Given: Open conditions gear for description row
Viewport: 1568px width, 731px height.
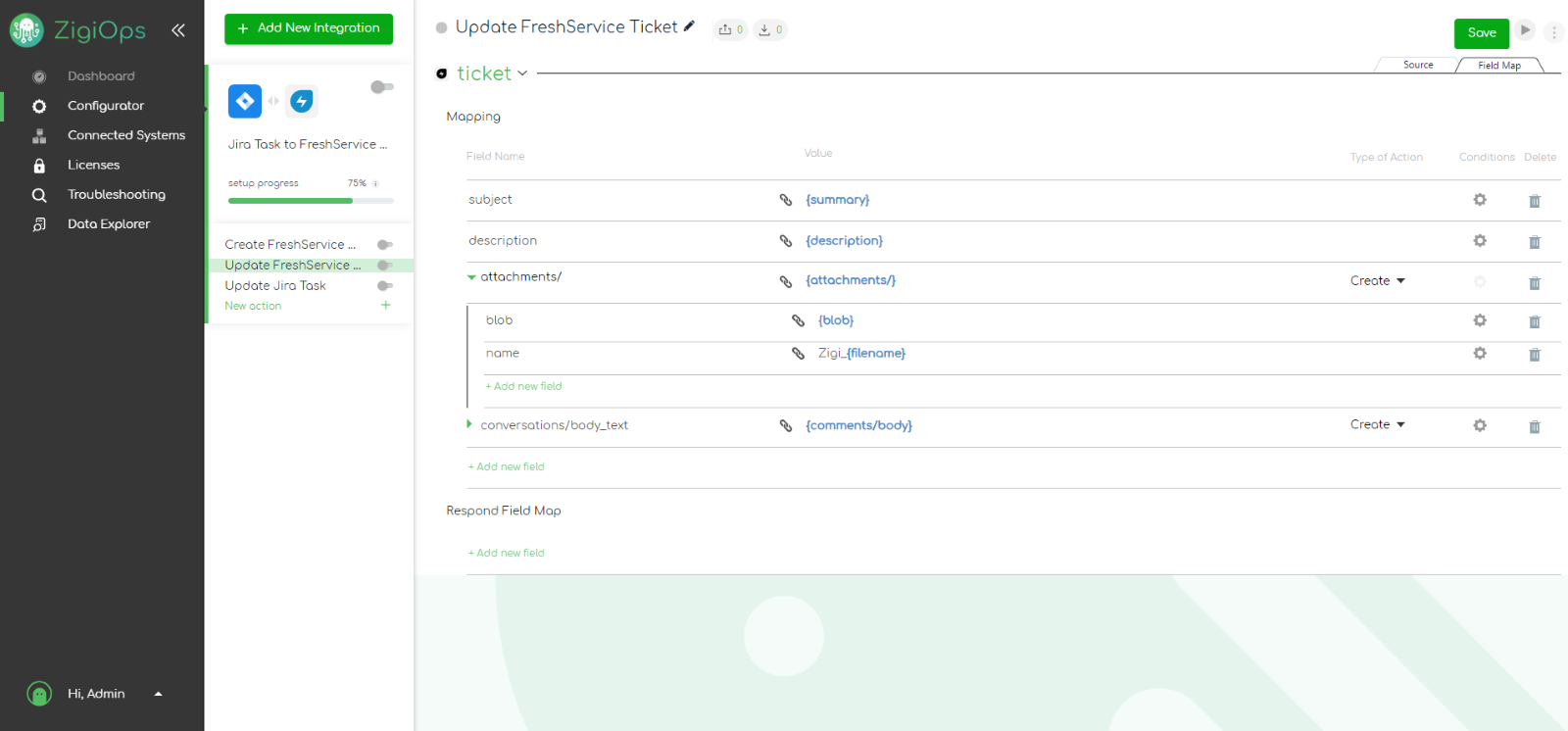Looking at the screenshot, I should (x=1480, y=241).
